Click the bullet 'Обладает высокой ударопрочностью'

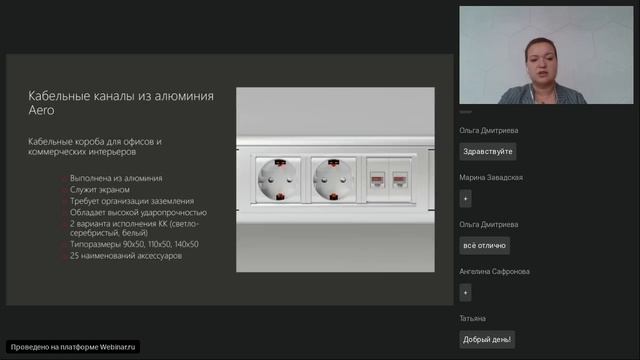click(138, 213)
